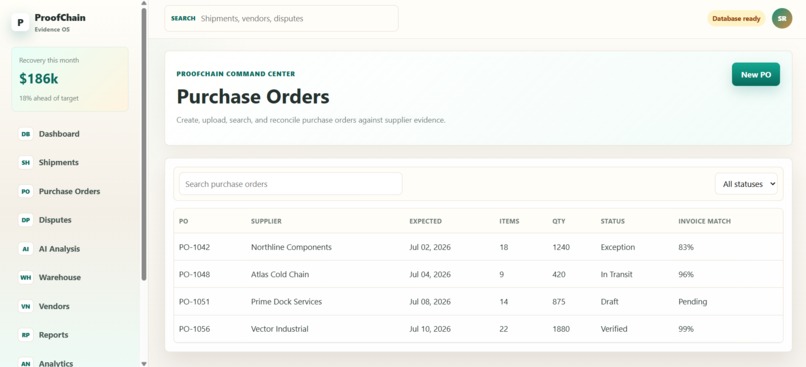Image resolution: width=806 pixels, height=367 pixels.
Task: Click the 96% invoice match value
Action: (686, 274)
